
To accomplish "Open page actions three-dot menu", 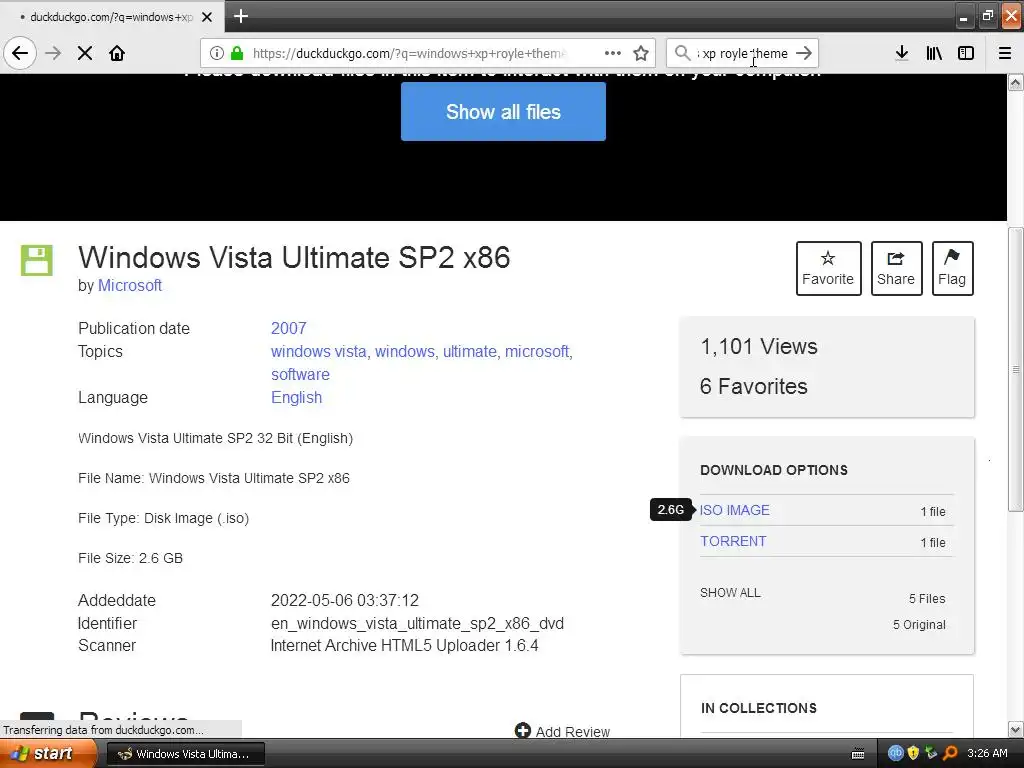I will point(613,53).
